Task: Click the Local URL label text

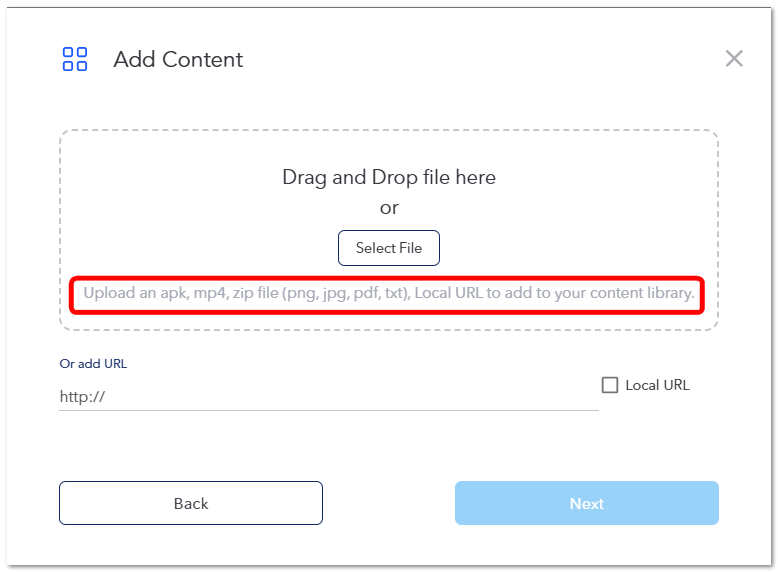Action: [657, 385]
